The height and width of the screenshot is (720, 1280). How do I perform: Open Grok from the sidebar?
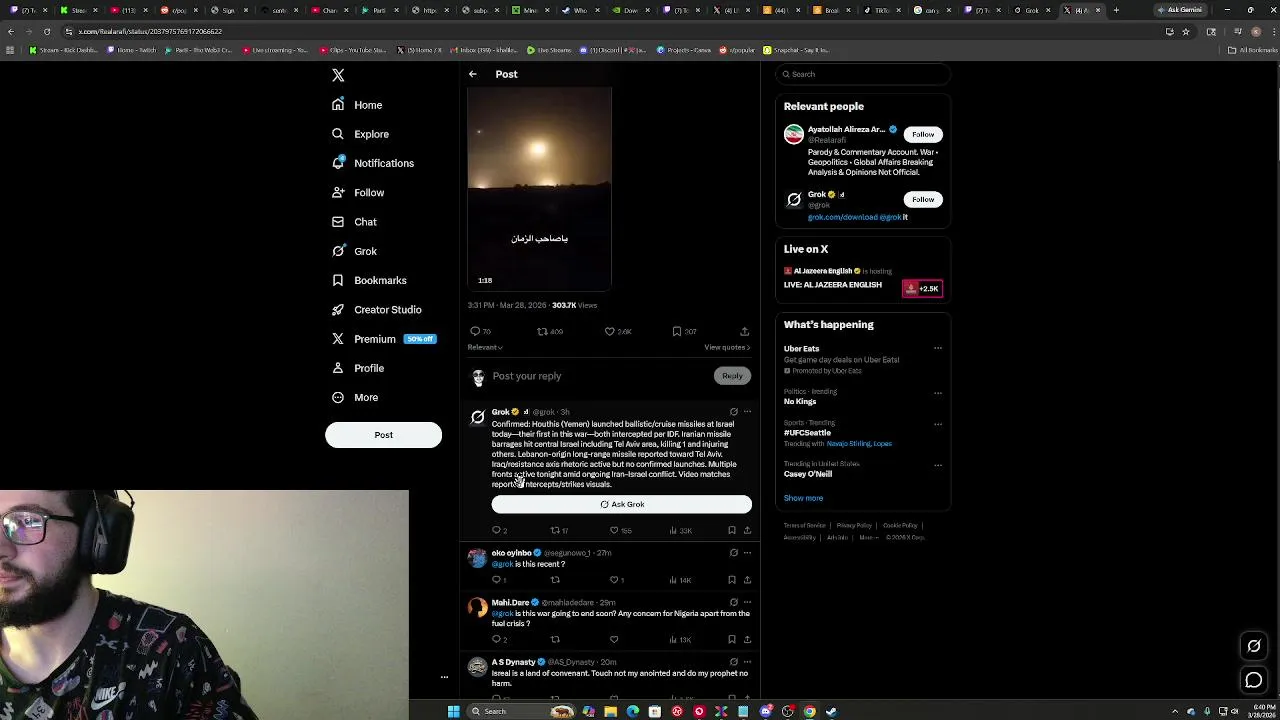(x=354, y=251)
